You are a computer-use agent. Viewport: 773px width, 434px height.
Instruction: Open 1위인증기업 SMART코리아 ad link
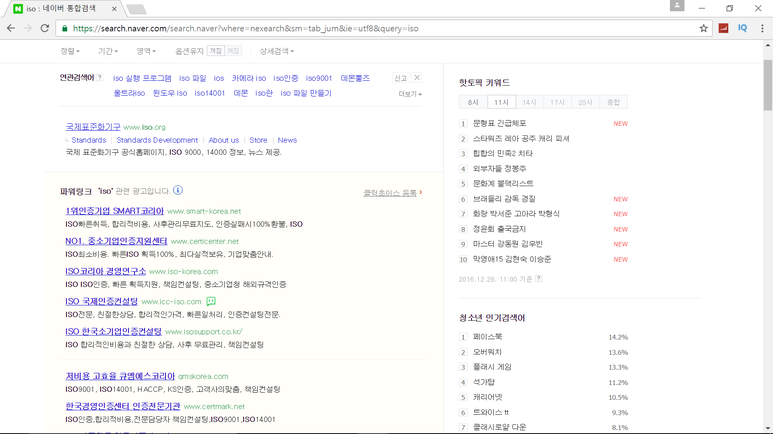point(114,211)
